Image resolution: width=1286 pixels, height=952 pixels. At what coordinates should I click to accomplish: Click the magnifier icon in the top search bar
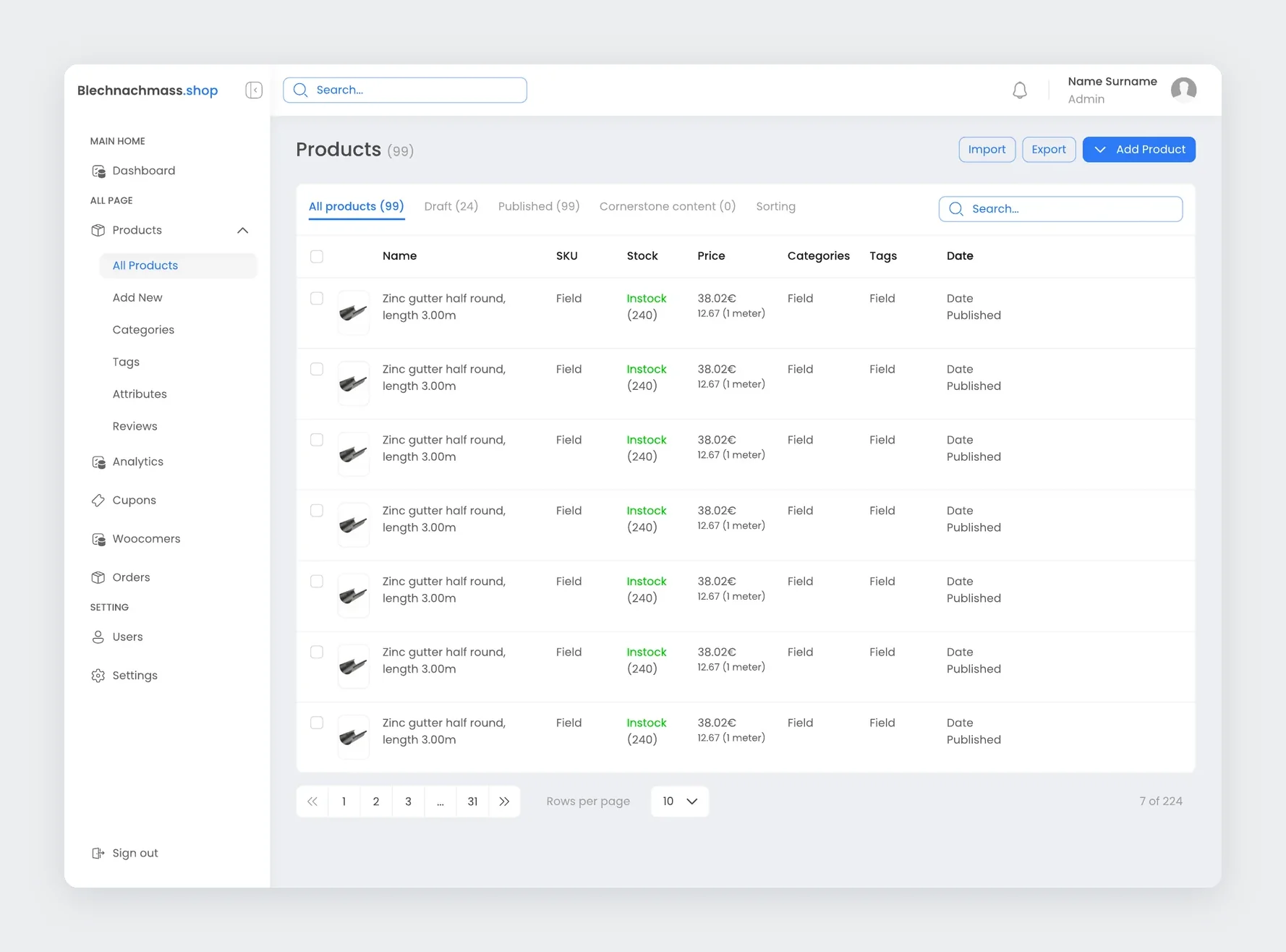tap(301, 90)
